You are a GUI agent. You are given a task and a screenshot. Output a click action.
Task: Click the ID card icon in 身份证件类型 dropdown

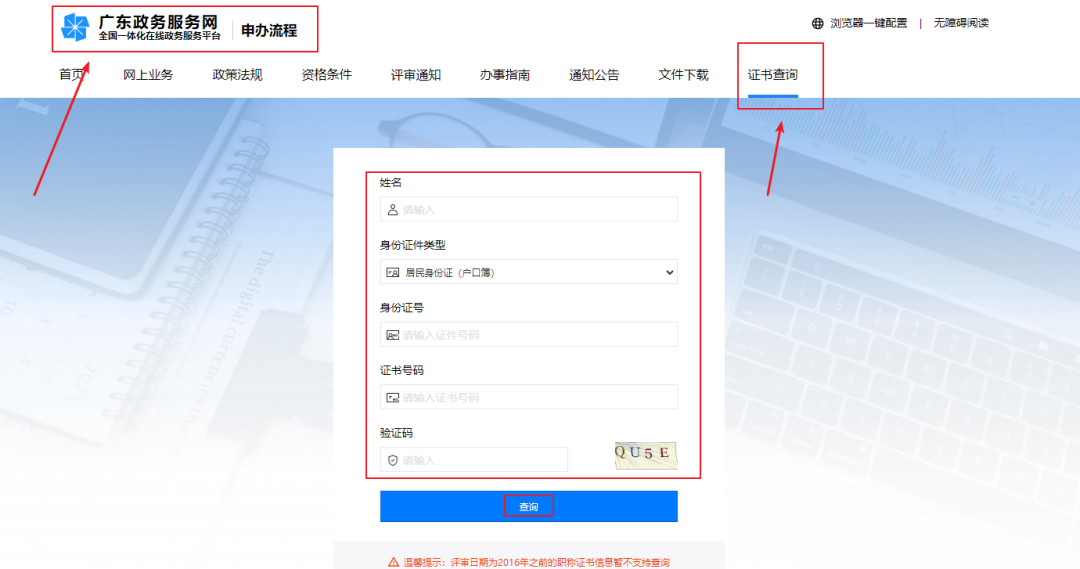(x=393, y=273)
